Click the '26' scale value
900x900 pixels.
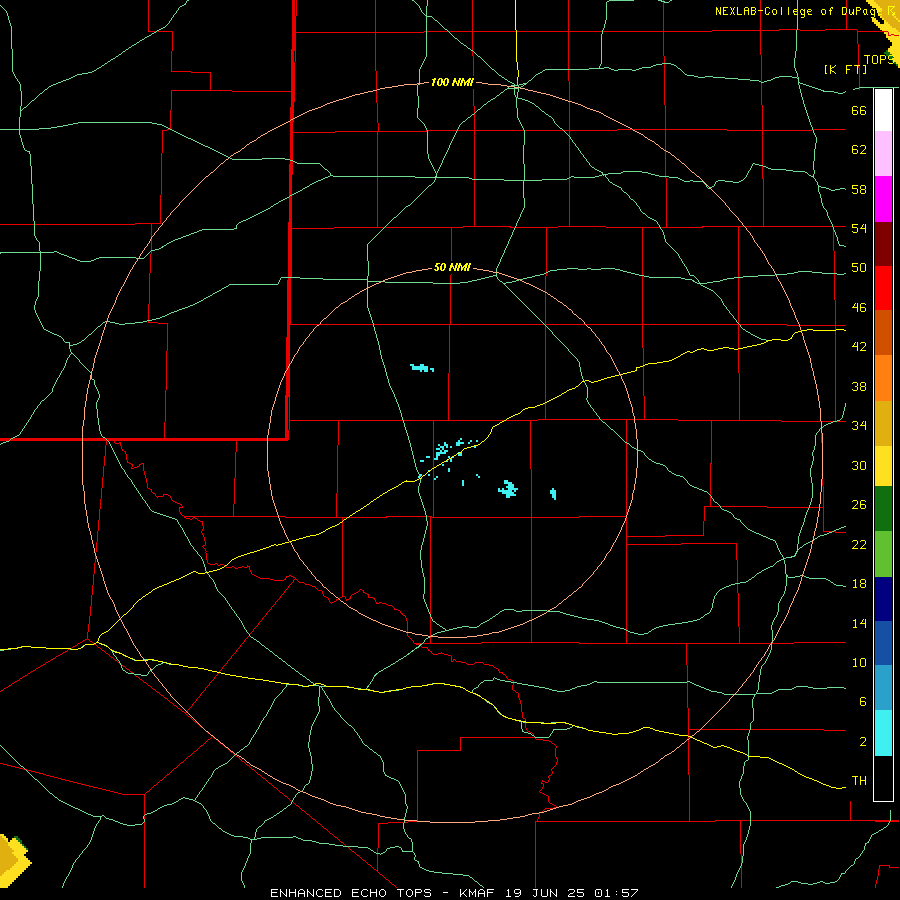(x=859, y=505)
